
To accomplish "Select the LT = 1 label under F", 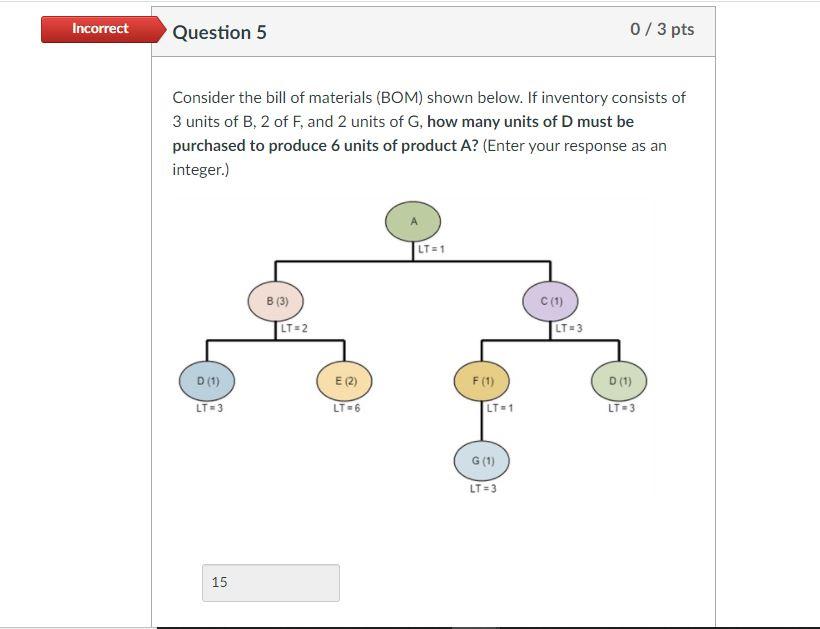I will [499, 408].
